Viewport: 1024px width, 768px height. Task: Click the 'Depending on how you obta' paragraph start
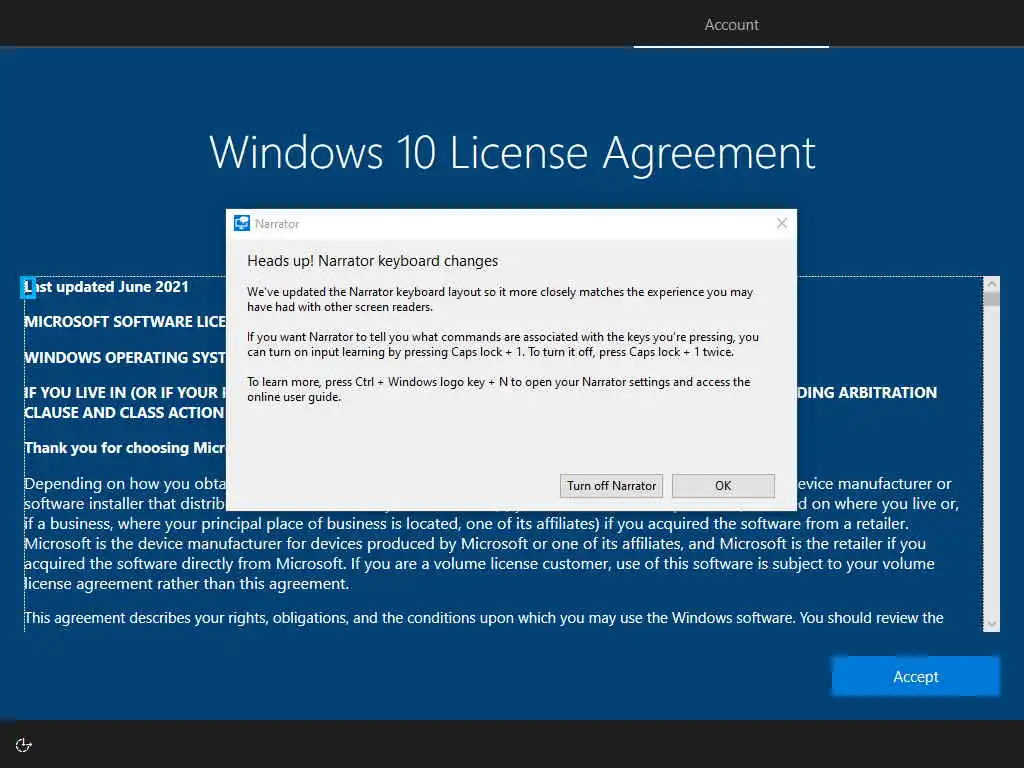tap(125, 484)
